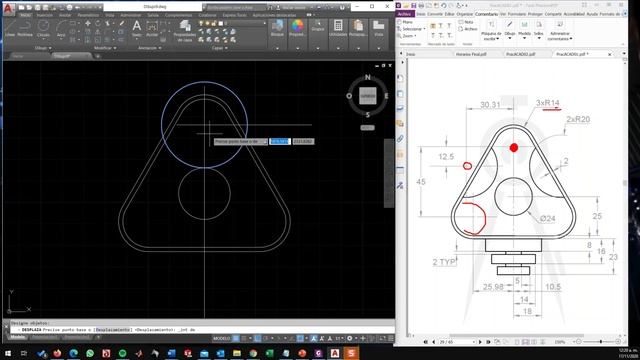Viewport: 640px width, 360px height.
Task: Open the layer name dropdown list
Action: click(264, 24)
